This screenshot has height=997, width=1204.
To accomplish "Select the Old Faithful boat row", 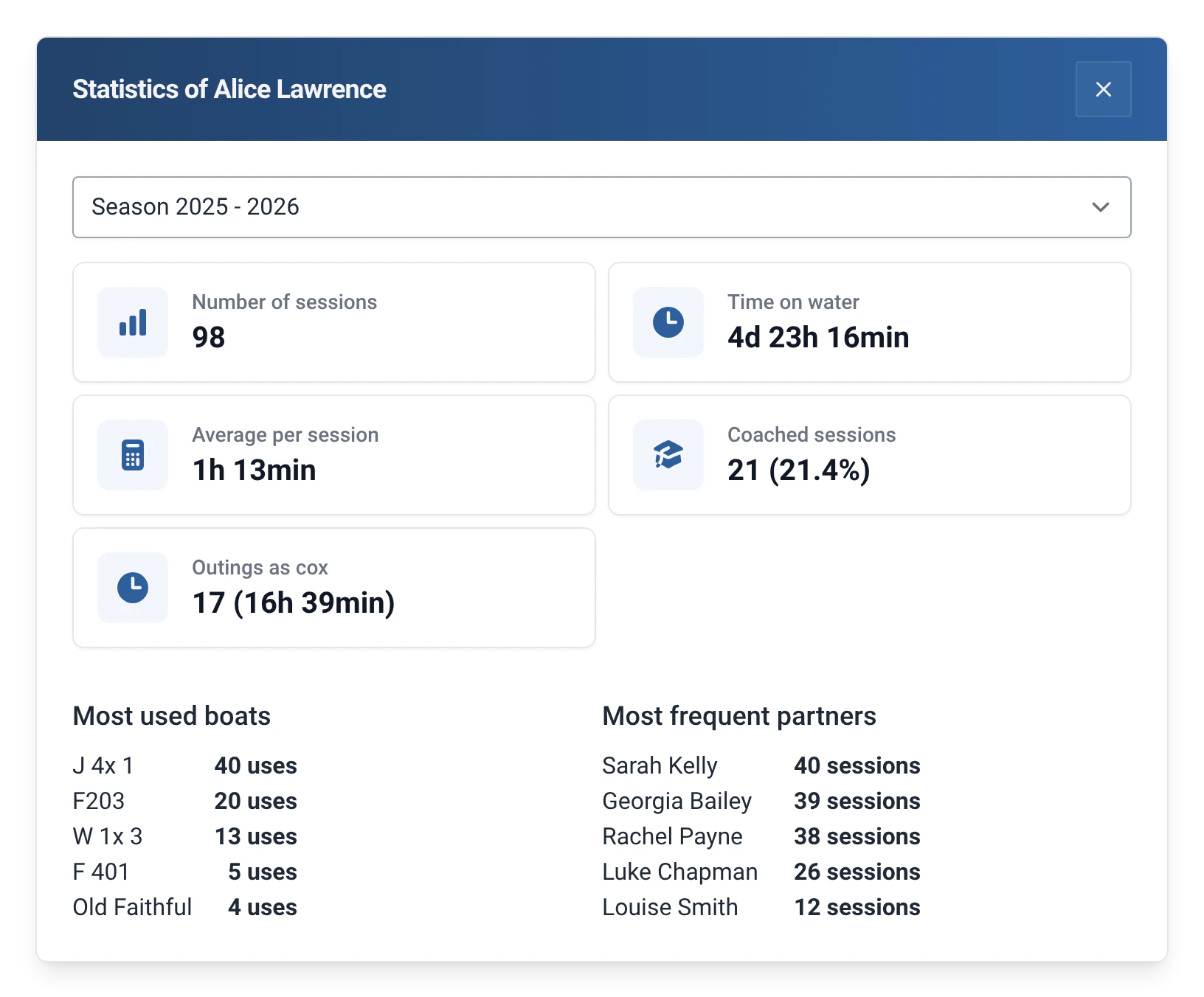I will point(184,907).
